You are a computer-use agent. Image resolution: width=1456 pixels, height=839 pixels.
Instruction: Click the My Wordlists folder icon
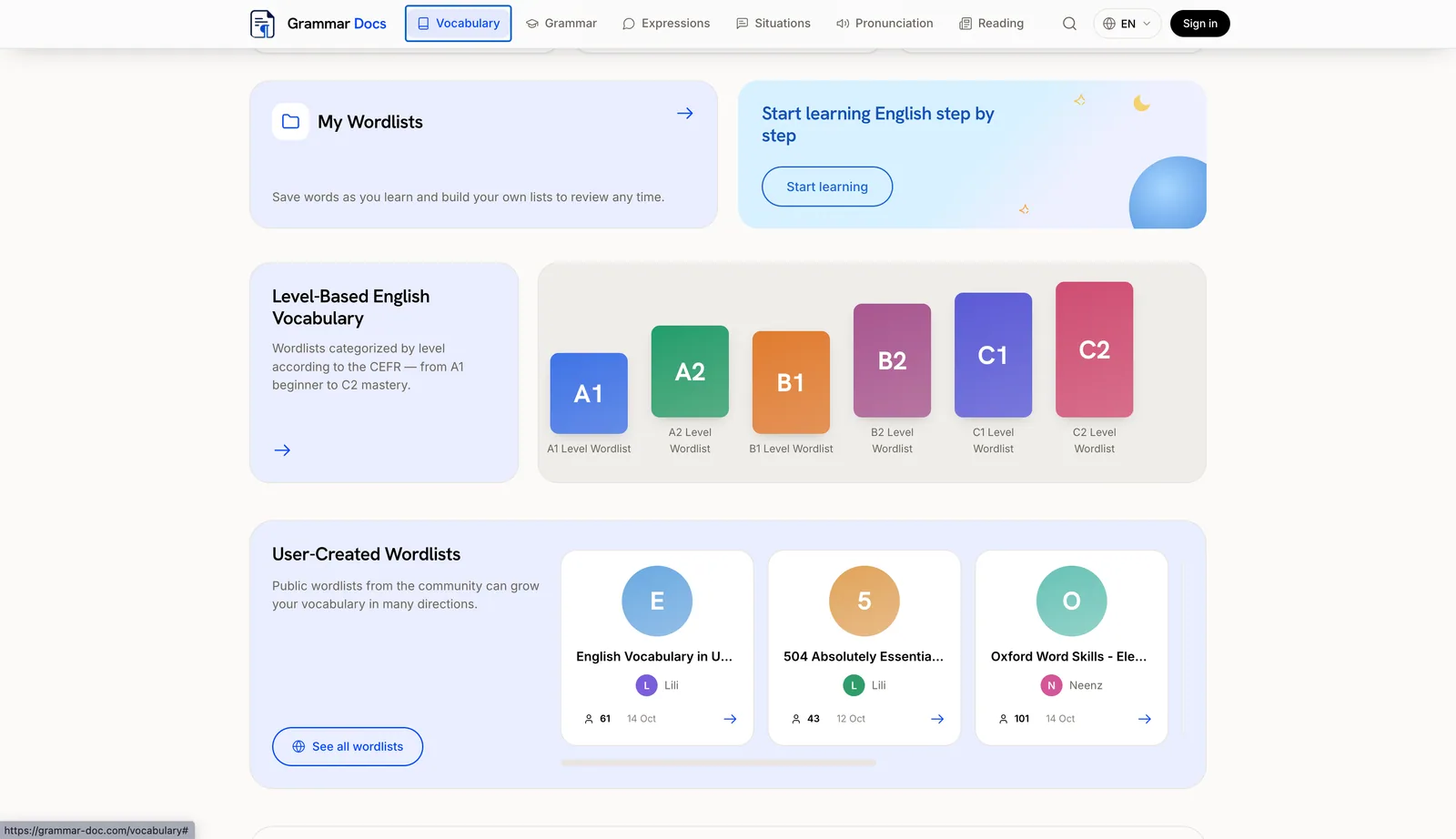coord(290,122)
